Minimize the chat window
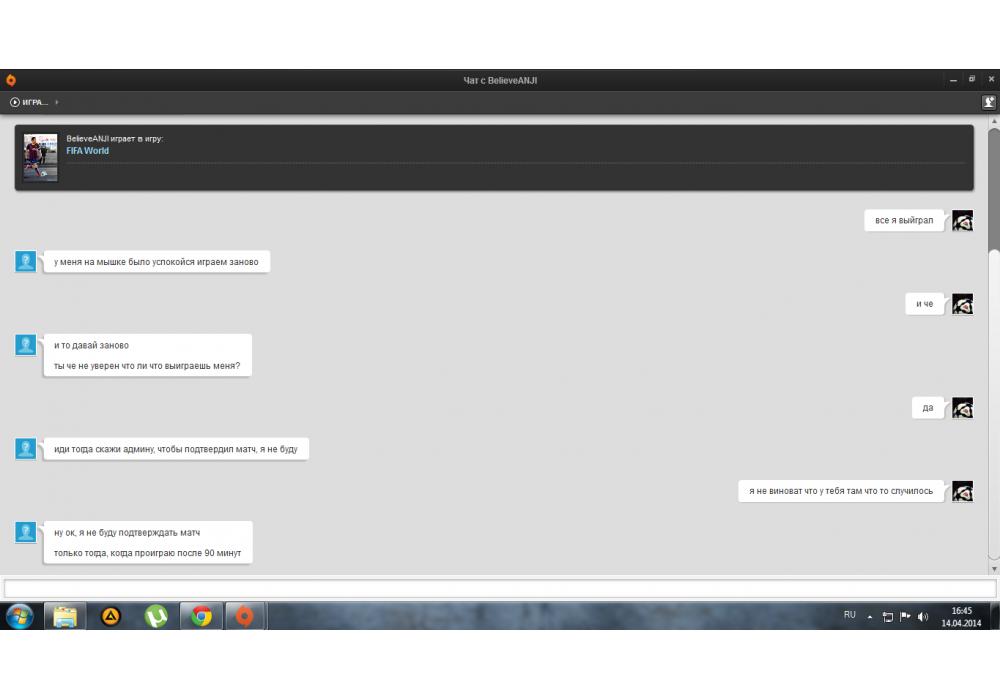Screen dimensions: 1000x700 [953, 80]
